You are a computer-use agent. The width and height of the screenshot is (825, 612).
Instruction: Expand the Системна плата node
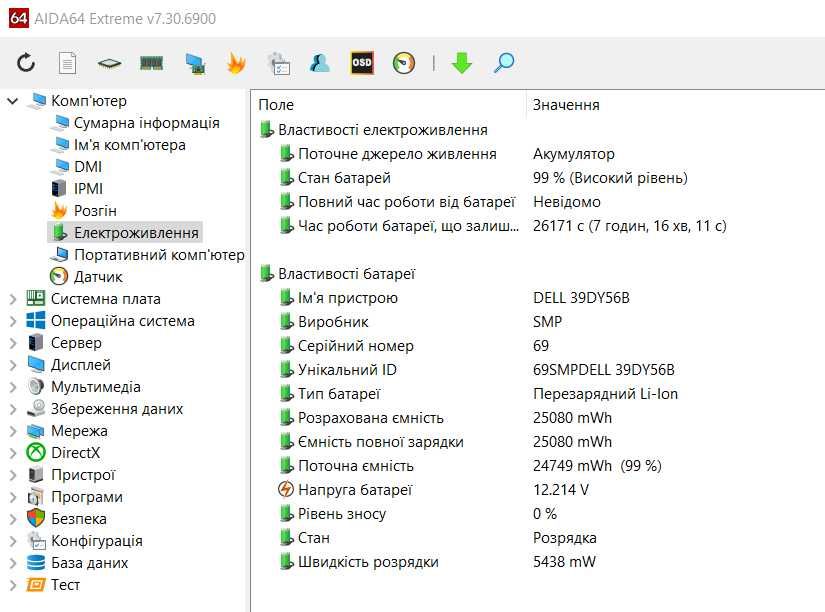click(13, 299)
